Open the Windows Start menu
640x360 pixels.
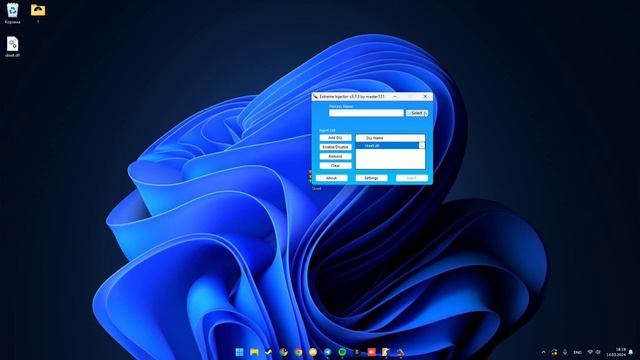[240, 352]
